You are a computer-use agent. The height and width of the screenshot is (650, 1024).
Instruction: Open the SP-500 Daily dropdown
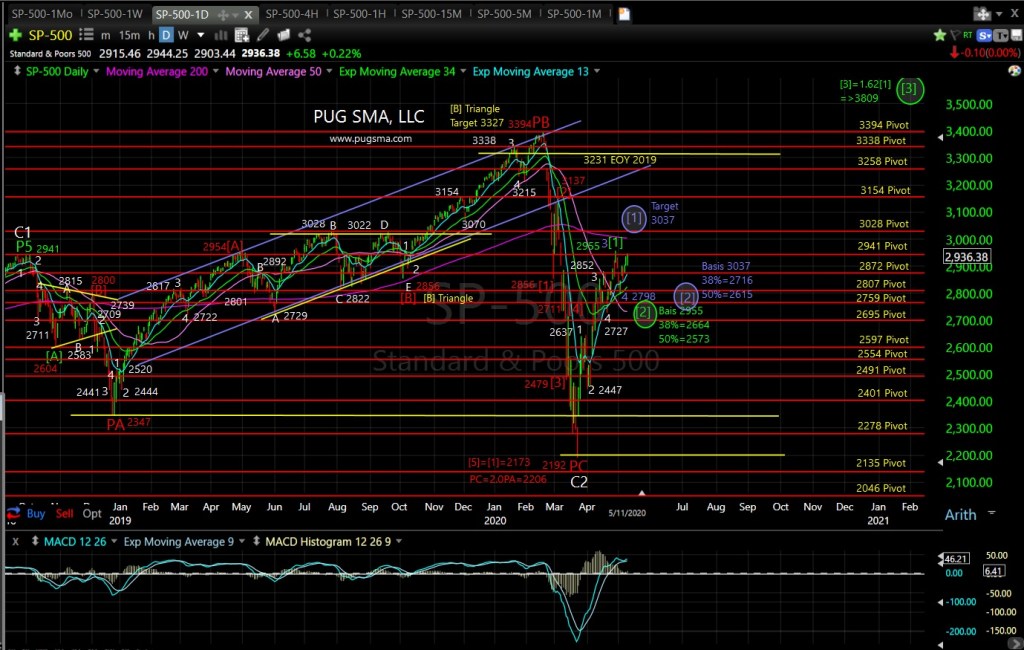pyautogui.click(x=96, y=71)
